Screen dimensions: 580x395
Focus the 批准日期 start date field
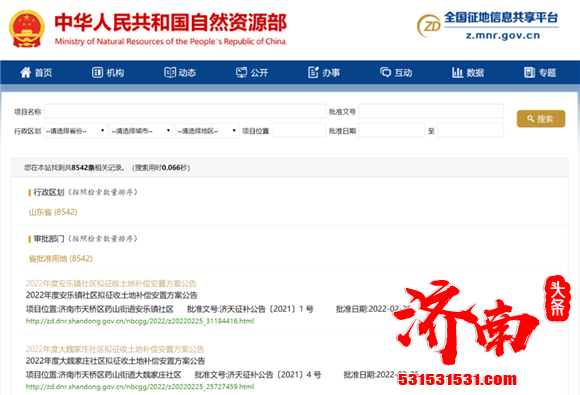tap(392, 131)
